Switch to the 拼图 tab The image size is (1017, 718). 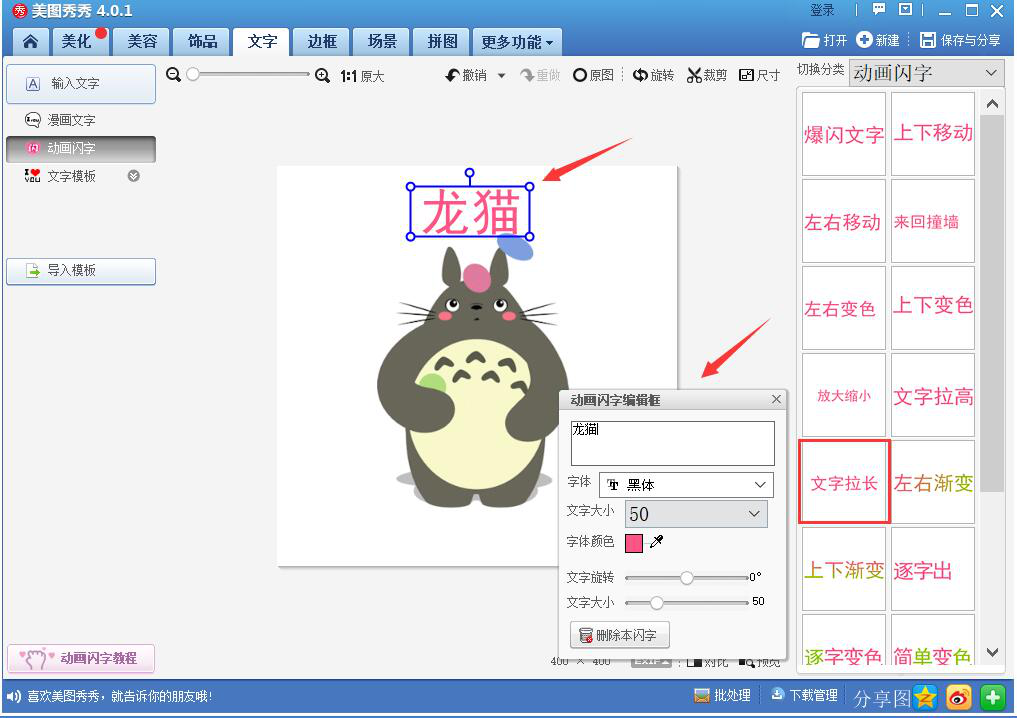tap(442, 42)
